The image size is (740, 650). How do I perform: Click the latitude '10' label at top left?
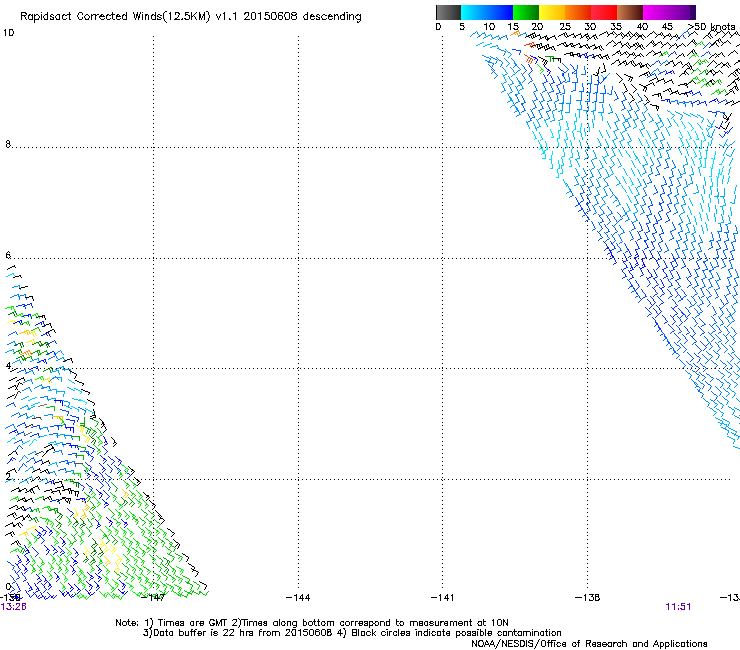[x=8, y=33]
